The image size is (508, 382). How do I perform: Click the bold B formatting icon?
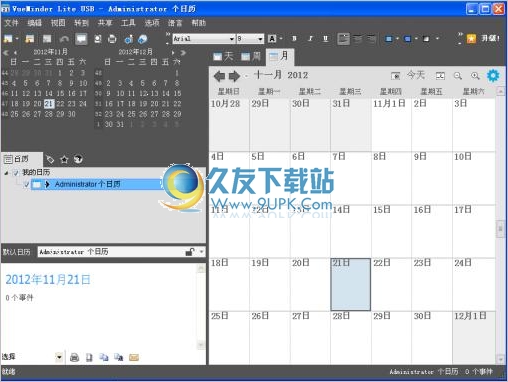[x=294, y=39]
